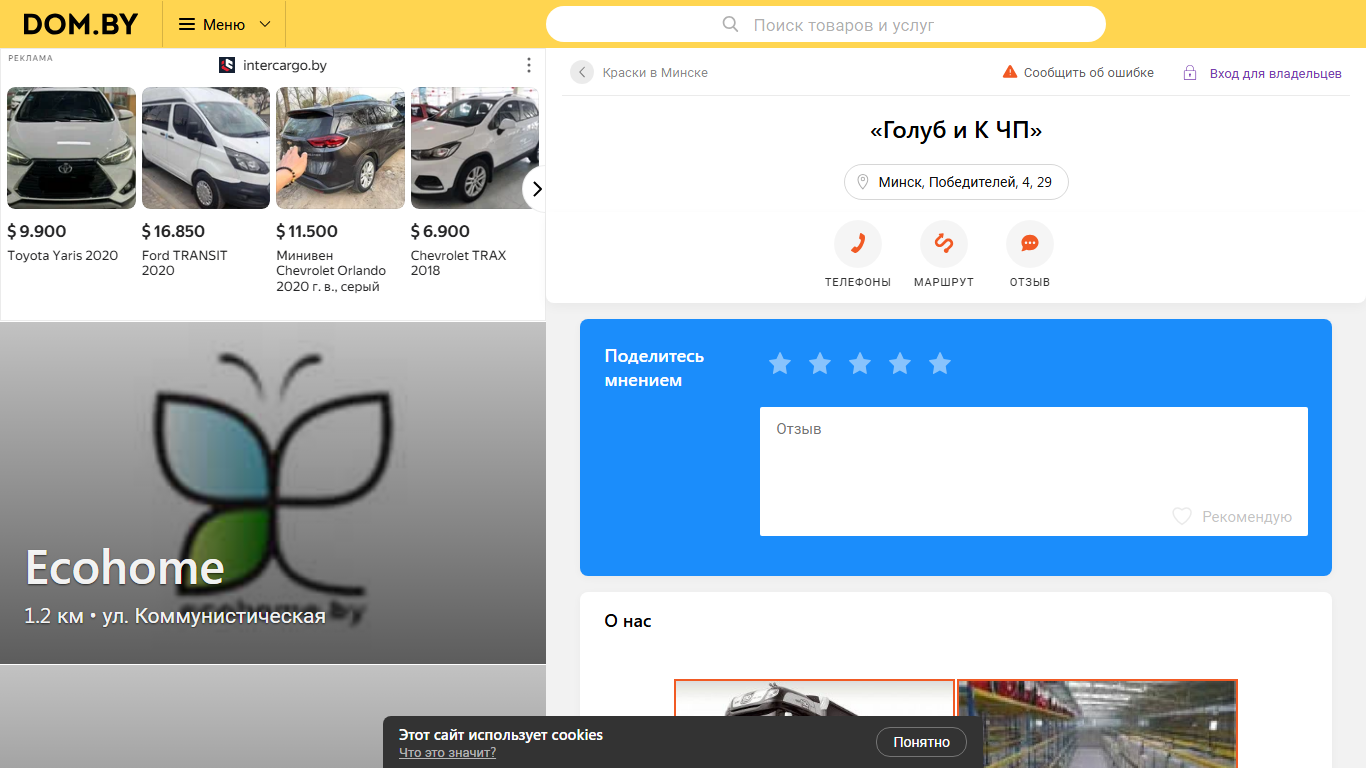Open the ad options three-dot menu
Viewport: 1366px width, 768px height.
(529, 65)
